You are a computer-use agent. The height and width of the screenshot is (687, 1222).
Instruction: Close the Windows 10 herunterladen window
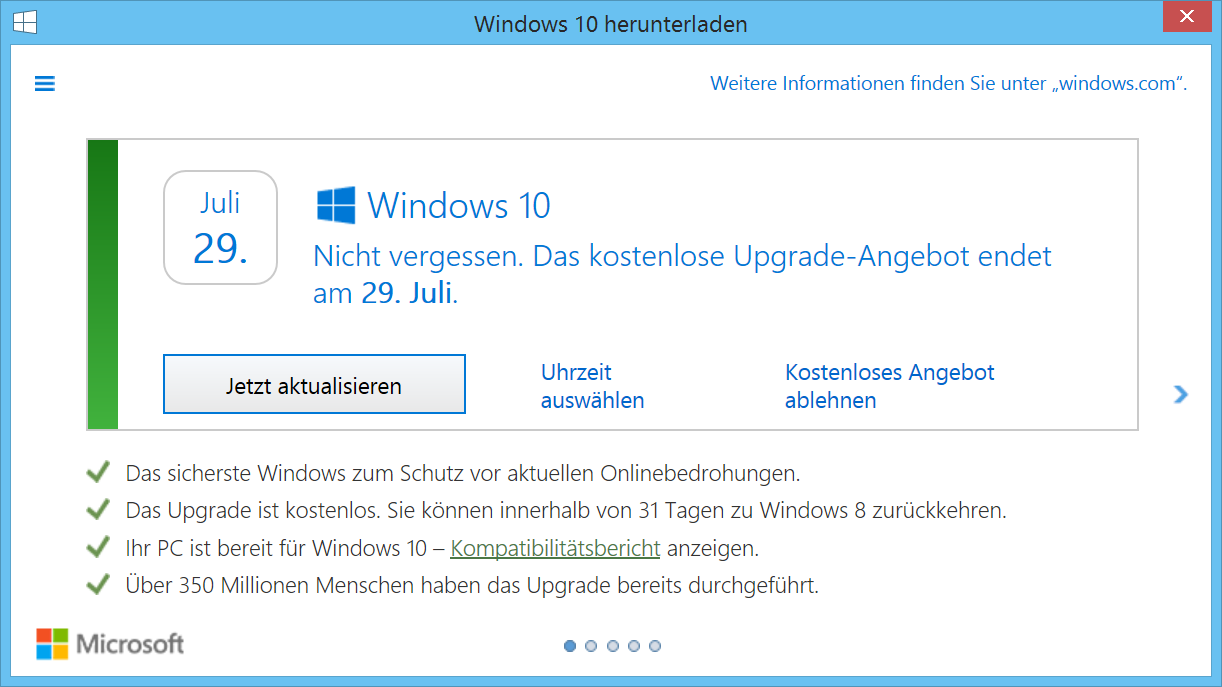tap(1186, 18)
